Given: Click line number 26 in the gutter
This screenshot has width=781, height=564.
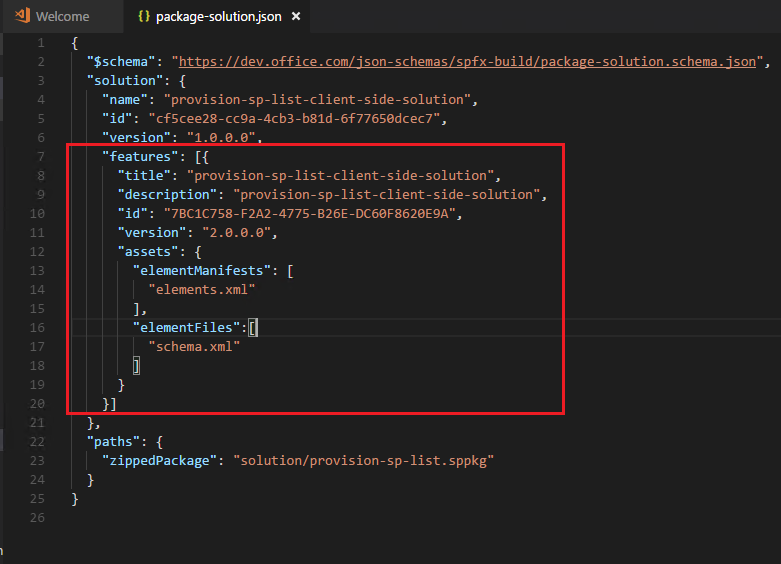Looking at the screenshot, I should (x=37, y=518).
